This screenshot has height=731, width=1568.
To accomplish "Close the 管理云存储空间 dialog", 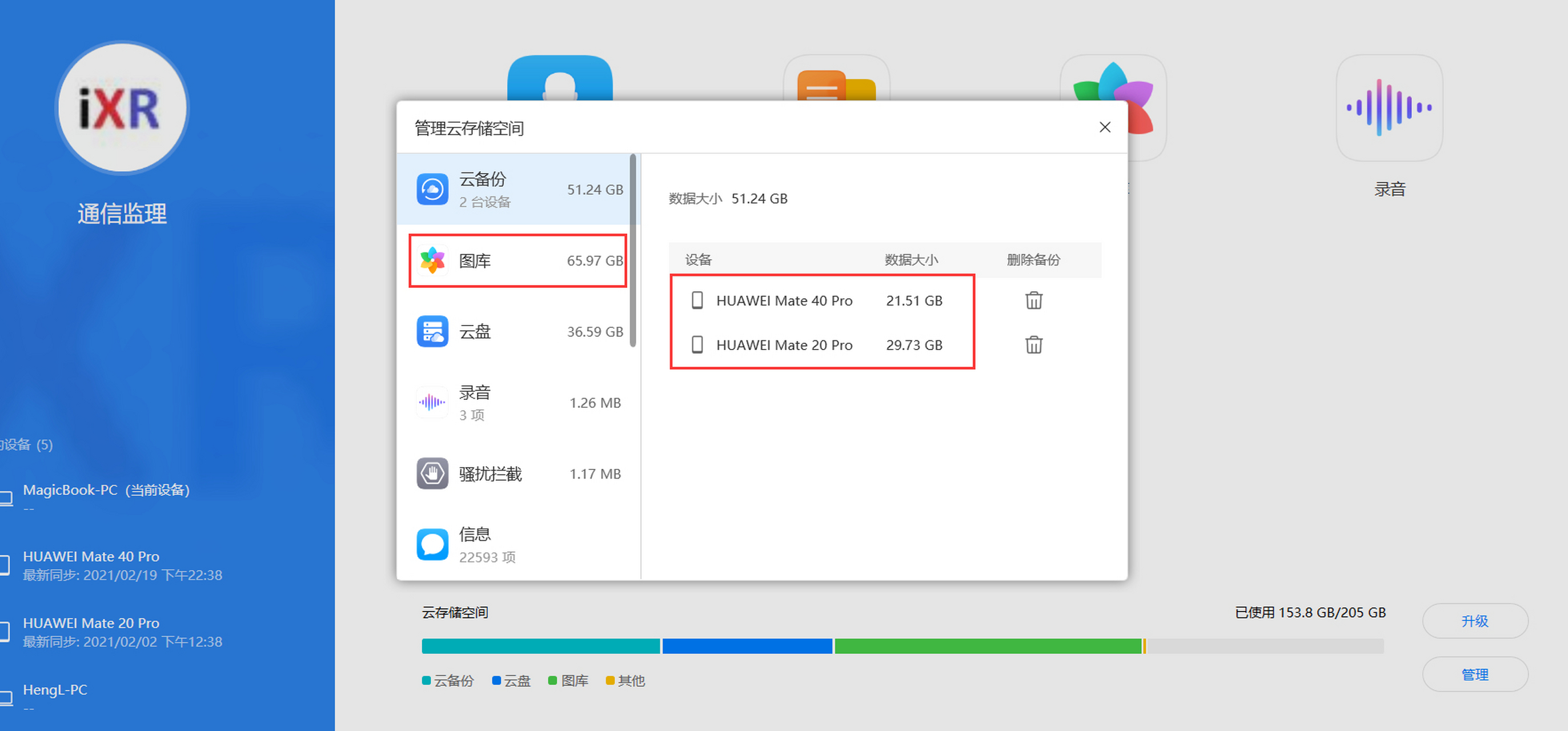I will (1105, 127).
